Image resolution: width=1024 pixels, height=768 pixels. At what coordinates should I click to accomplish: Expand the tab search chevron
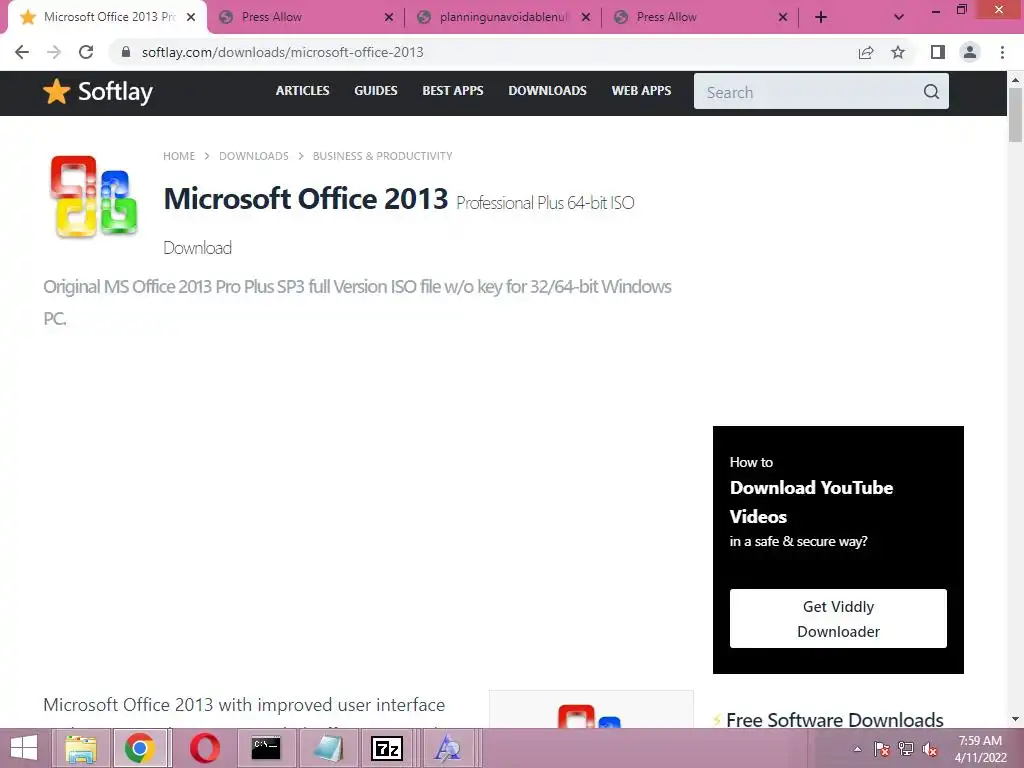899,18
